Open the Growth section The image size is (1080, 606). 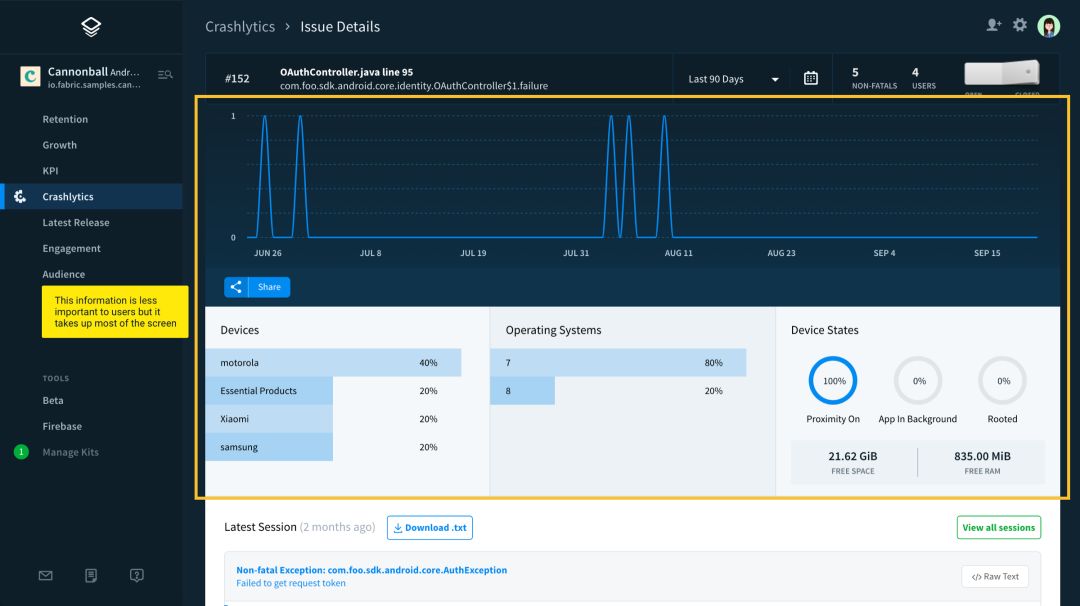pyautogui.click(x=60, y=145)
